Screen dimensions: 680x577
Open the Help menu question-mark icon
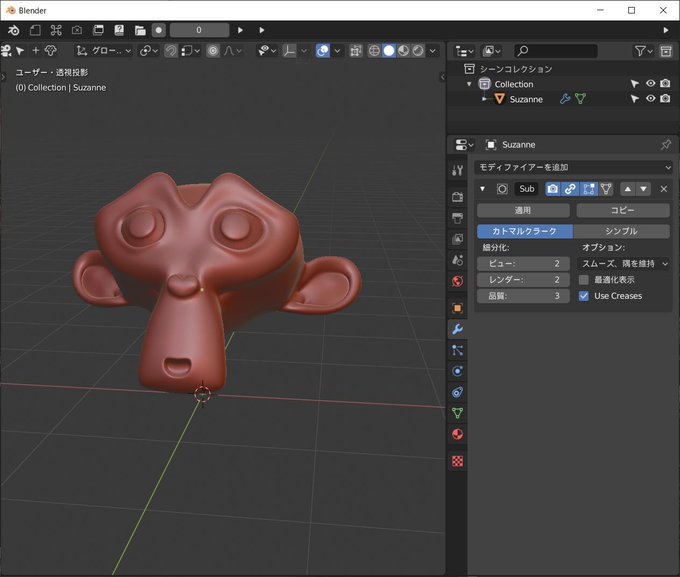click(119, 30)
